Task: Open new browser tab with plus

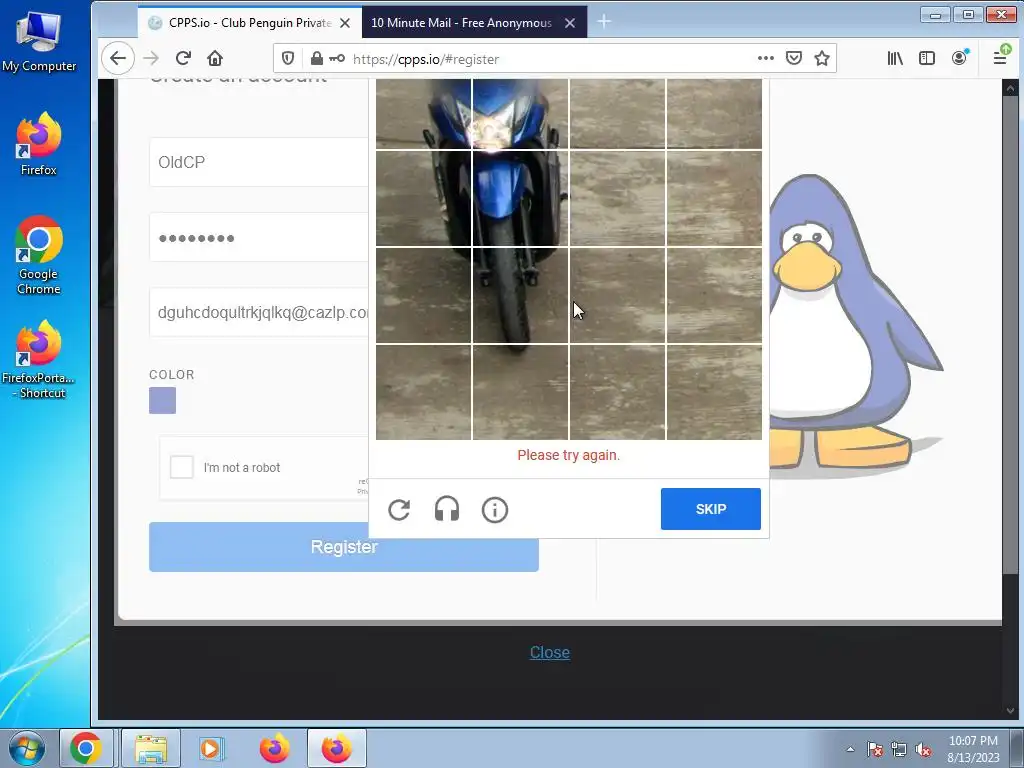Action: tap(604, 22)
